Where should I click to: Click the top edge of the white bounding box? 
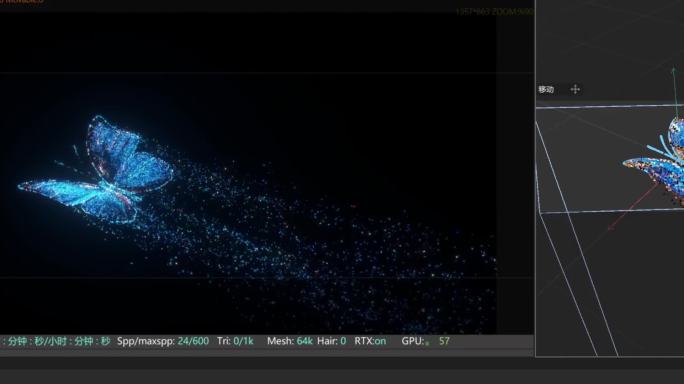point(610,106)
